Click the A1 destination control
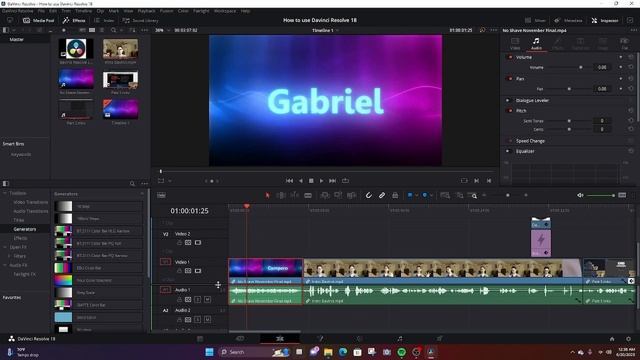 (x=165, y=290)
